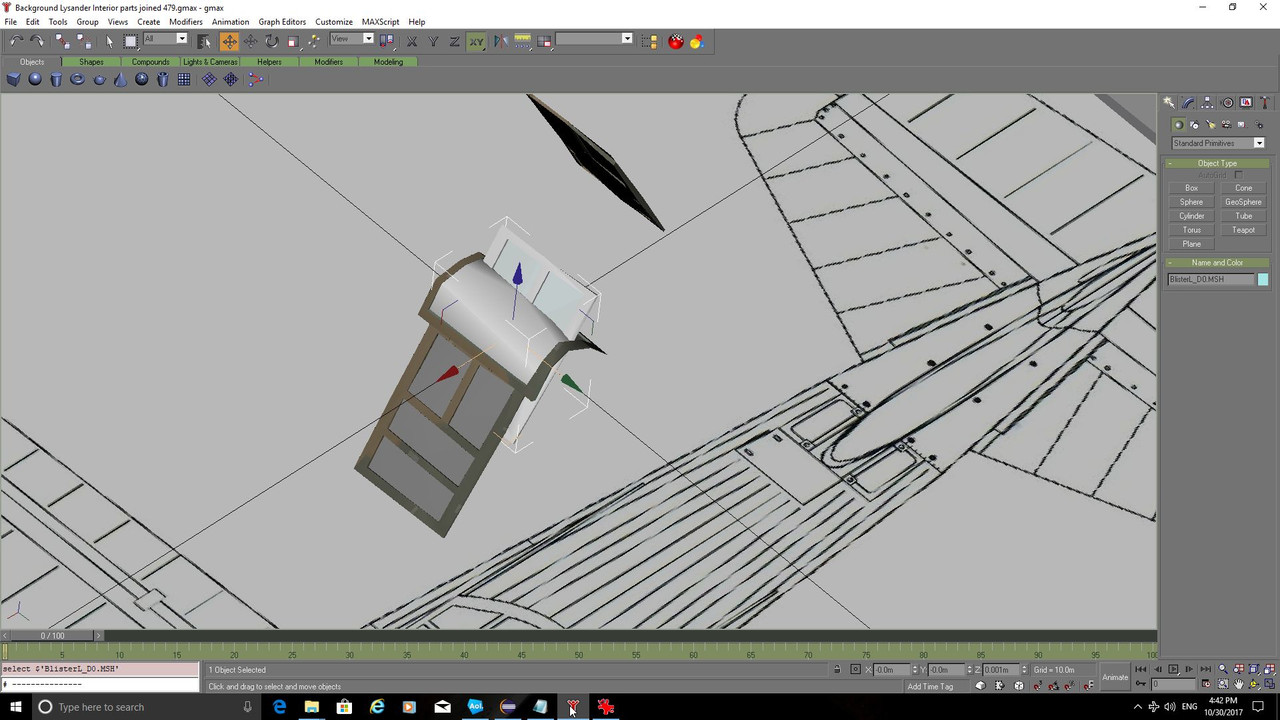Collapse the Name and Color rollout

(x=1217, y=262)
